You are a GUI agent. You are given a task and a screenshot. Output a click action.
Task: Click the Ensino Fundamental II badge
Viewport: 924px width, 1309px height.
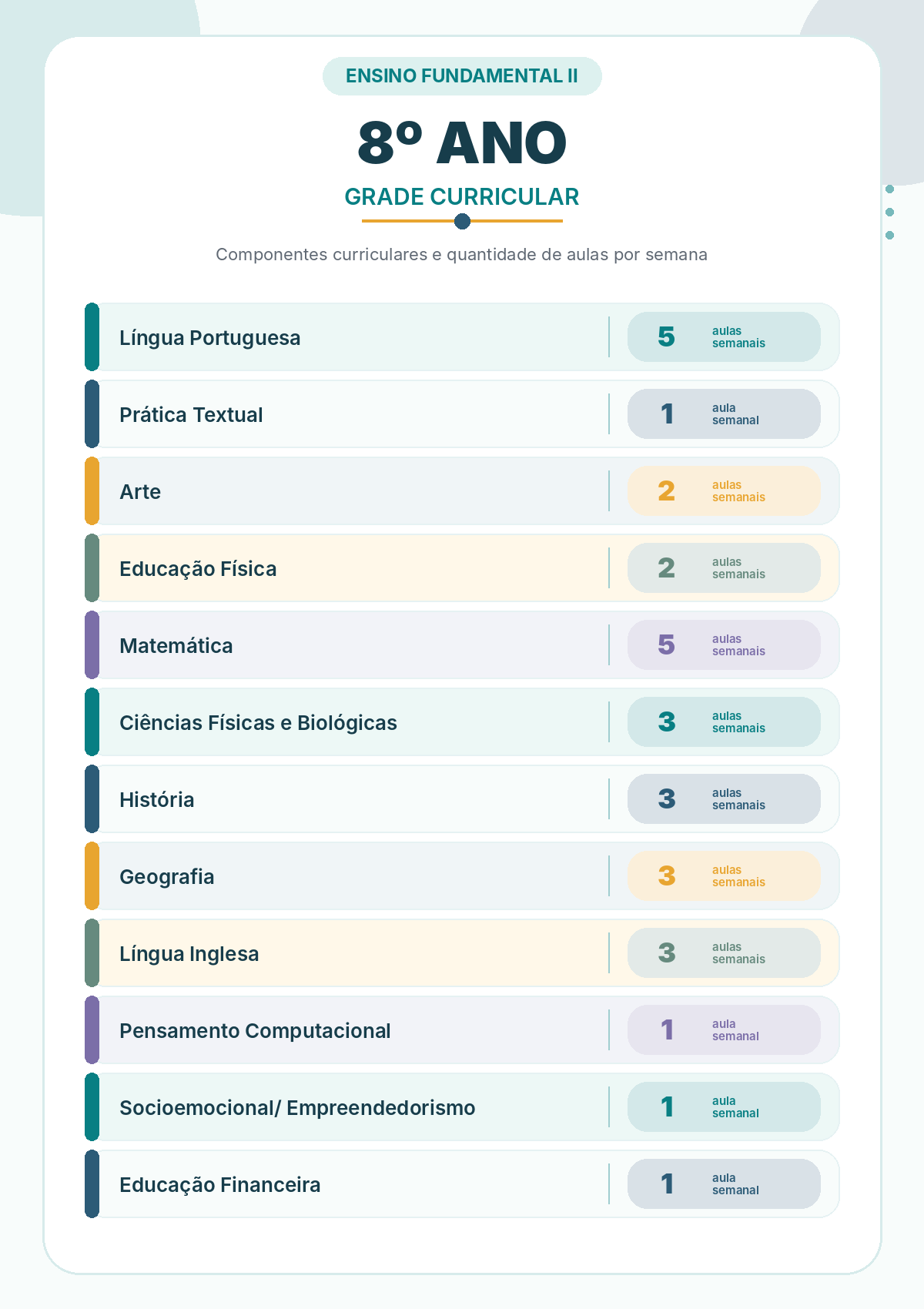coord(462,76)
